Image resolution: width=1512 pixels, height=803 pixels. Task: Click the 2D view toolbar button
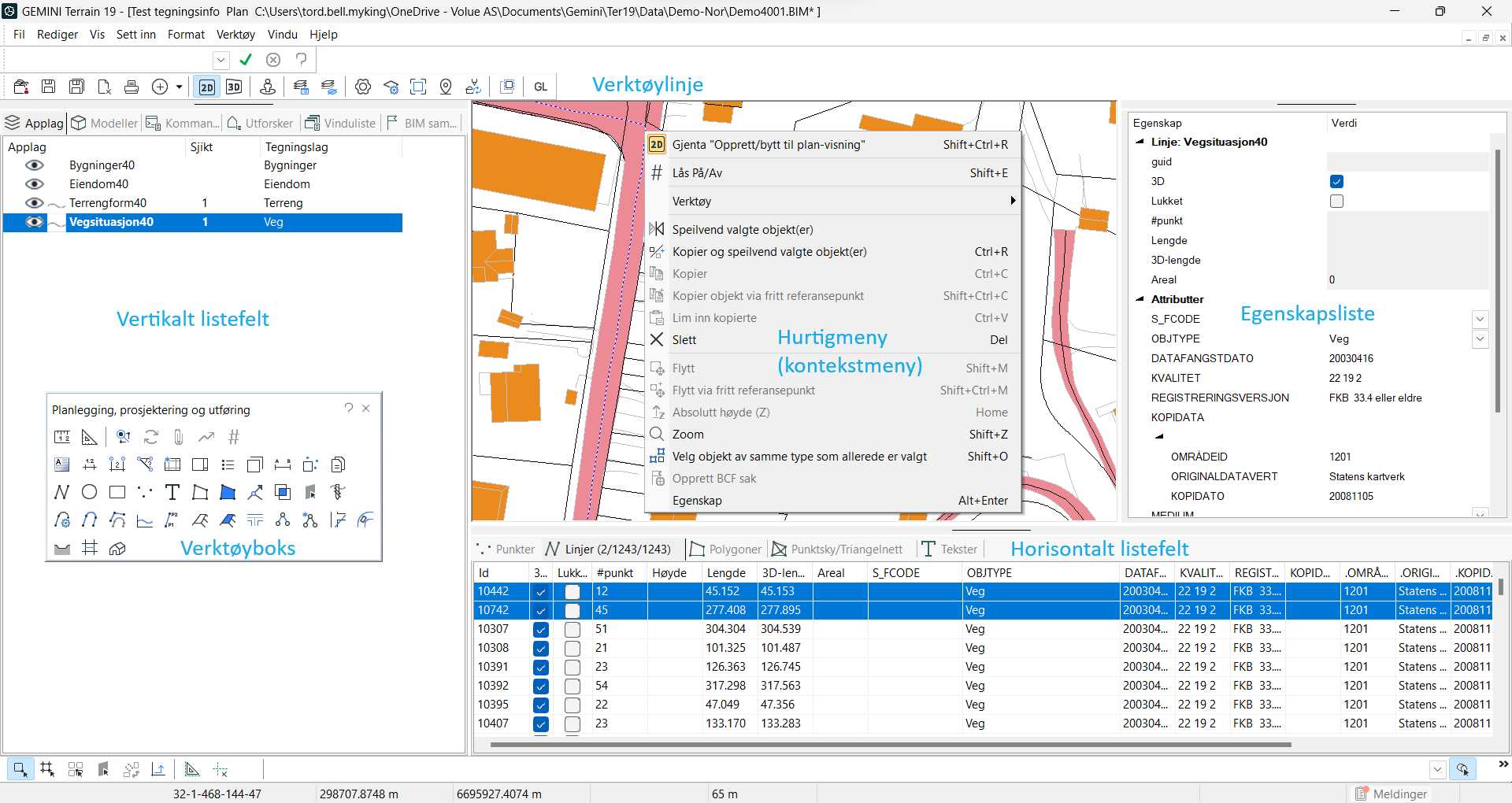click(207, 87)
